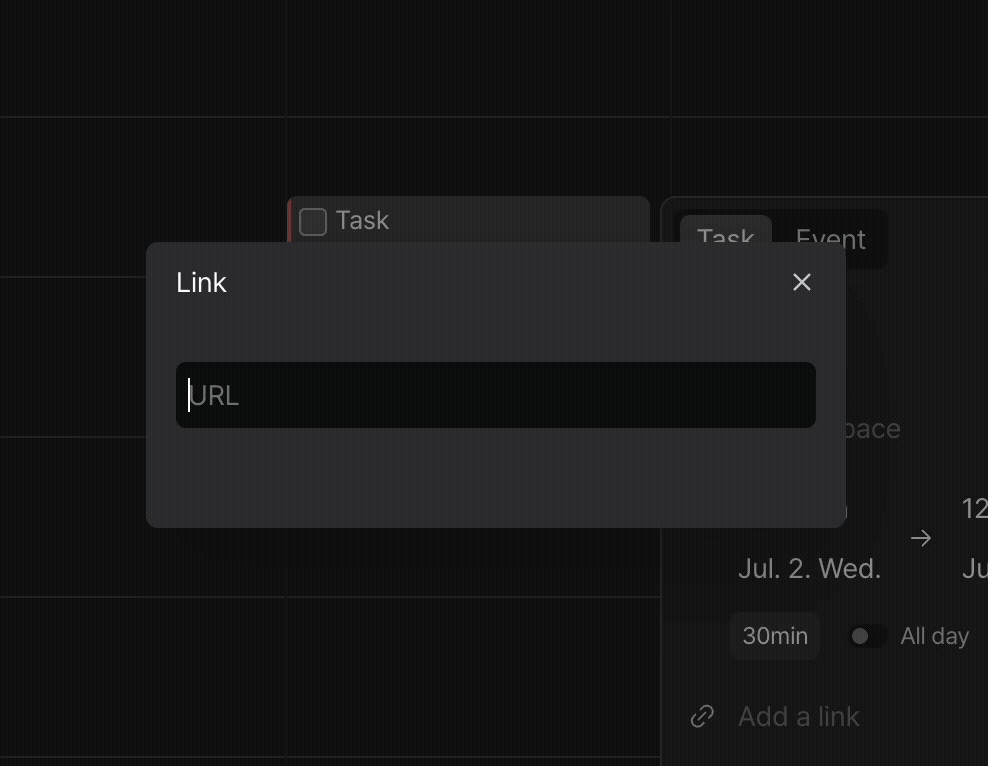Click the Add a link text
The height and width of the screenshot is (766, 988).
click(798, 717)
